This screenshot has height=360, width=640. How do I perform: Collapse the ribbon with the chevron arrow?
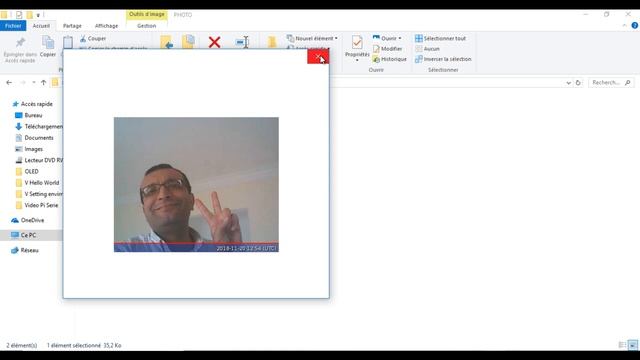[624, 26]
